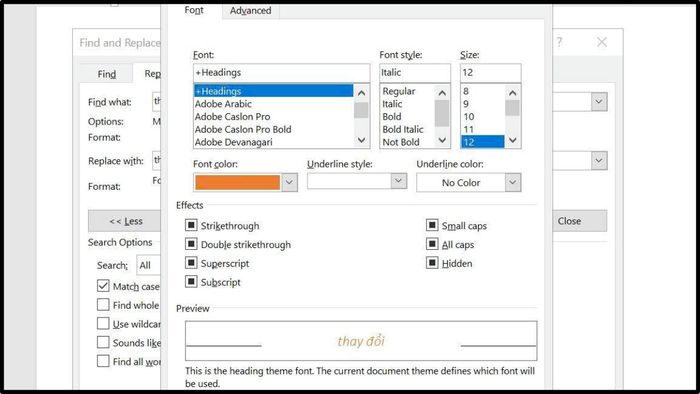Toggle the Strikethrough checkbox
700x394 pixels.
(x=191, y=225)
